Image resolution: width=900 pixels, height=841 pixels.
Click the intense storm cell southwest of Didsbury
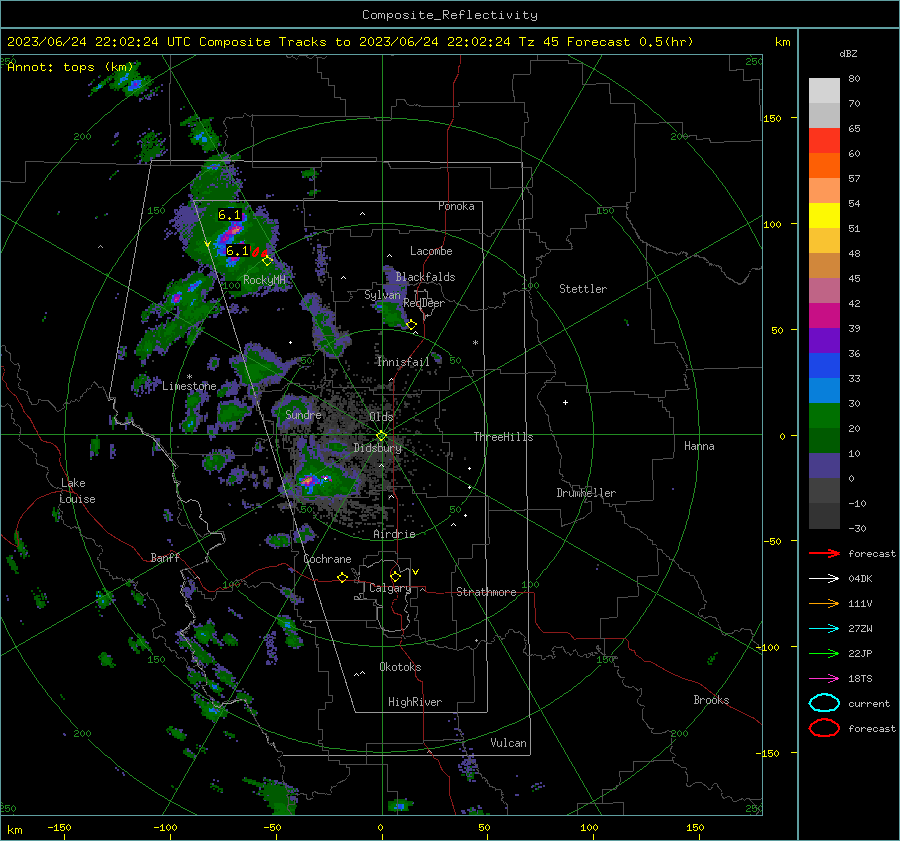pyautogui.click(x=310, y=480)
